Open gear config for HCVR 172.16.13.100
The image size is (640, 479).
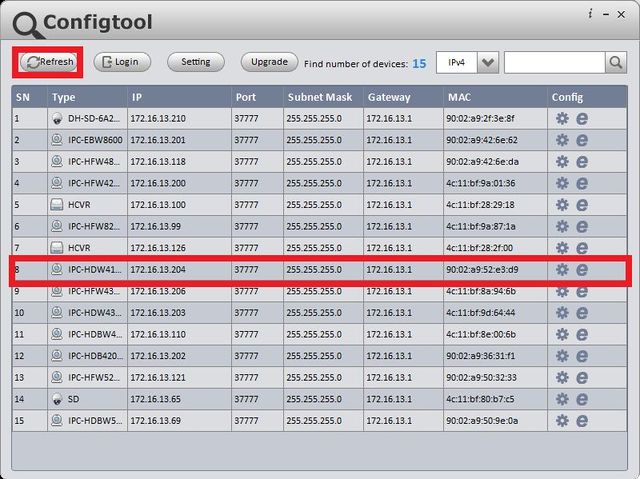pyautogui.click(x=562, y=205)
